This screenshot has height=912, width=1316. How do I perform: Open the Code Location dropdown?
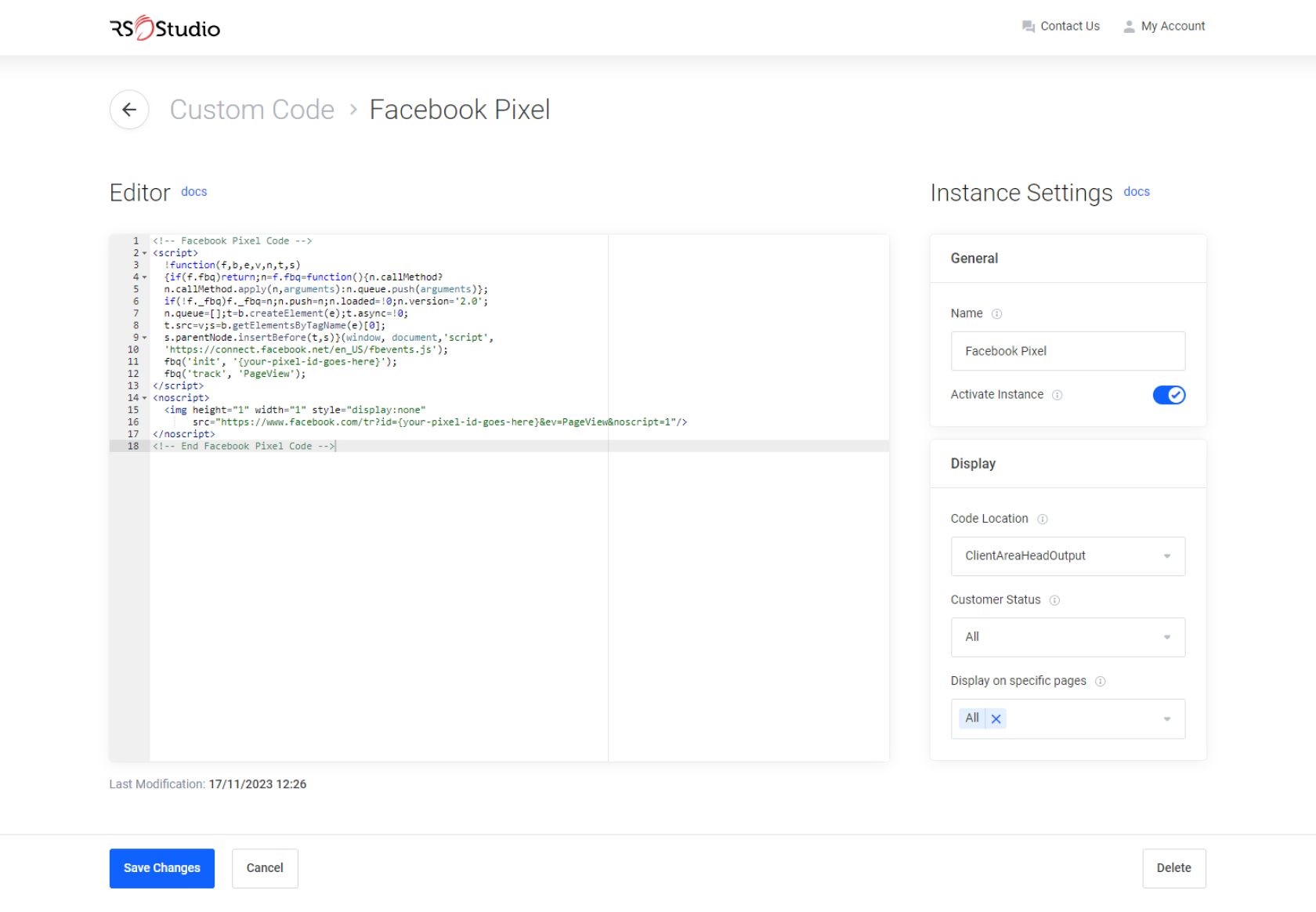[1067, 556]
